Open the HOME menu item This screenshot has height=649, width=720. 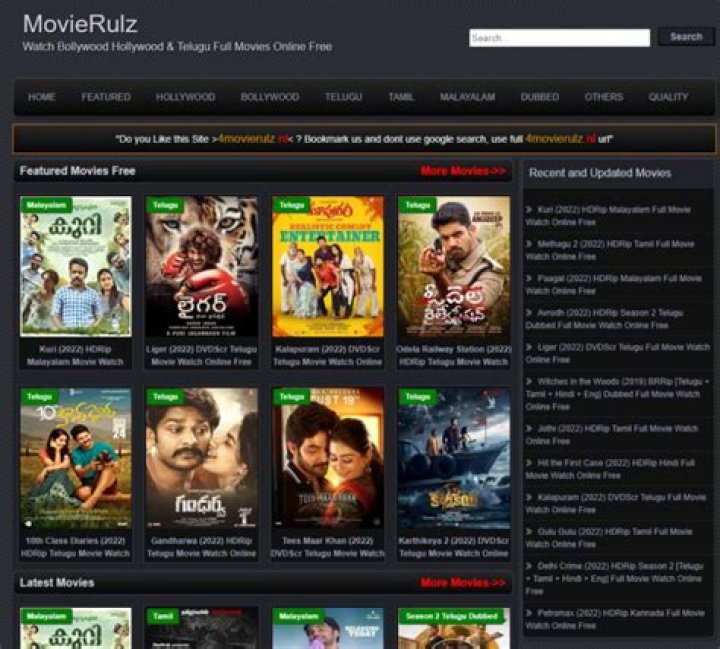42,97
